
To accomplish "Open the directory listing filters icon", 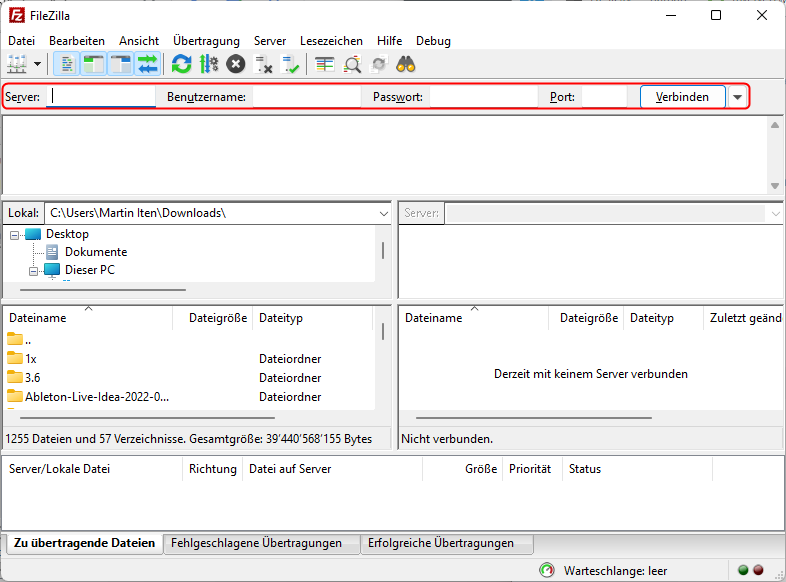I will 324,64.
